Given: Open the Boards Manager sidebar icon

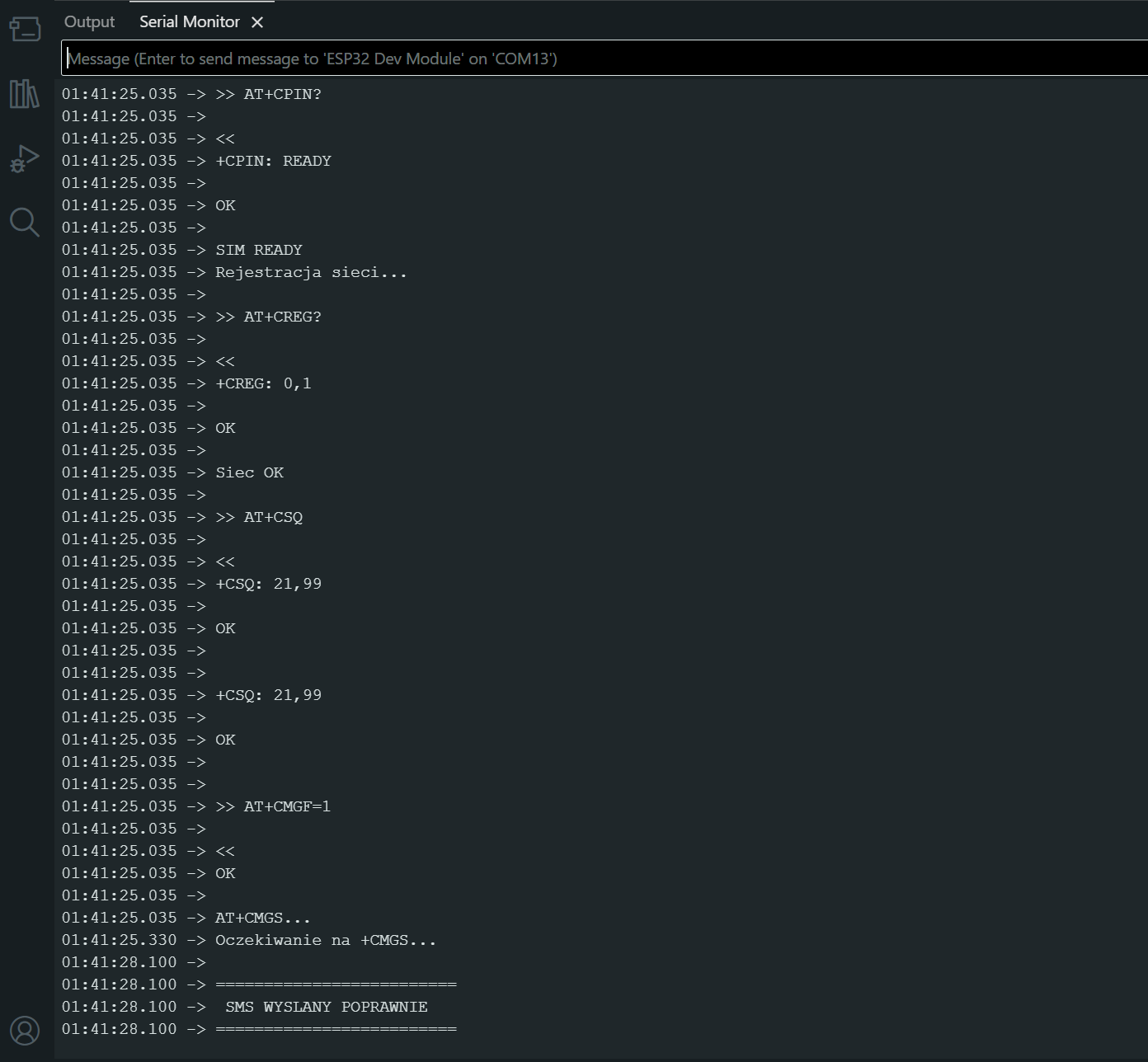Looking at the screenshot, I should click(x=25, y=29).
